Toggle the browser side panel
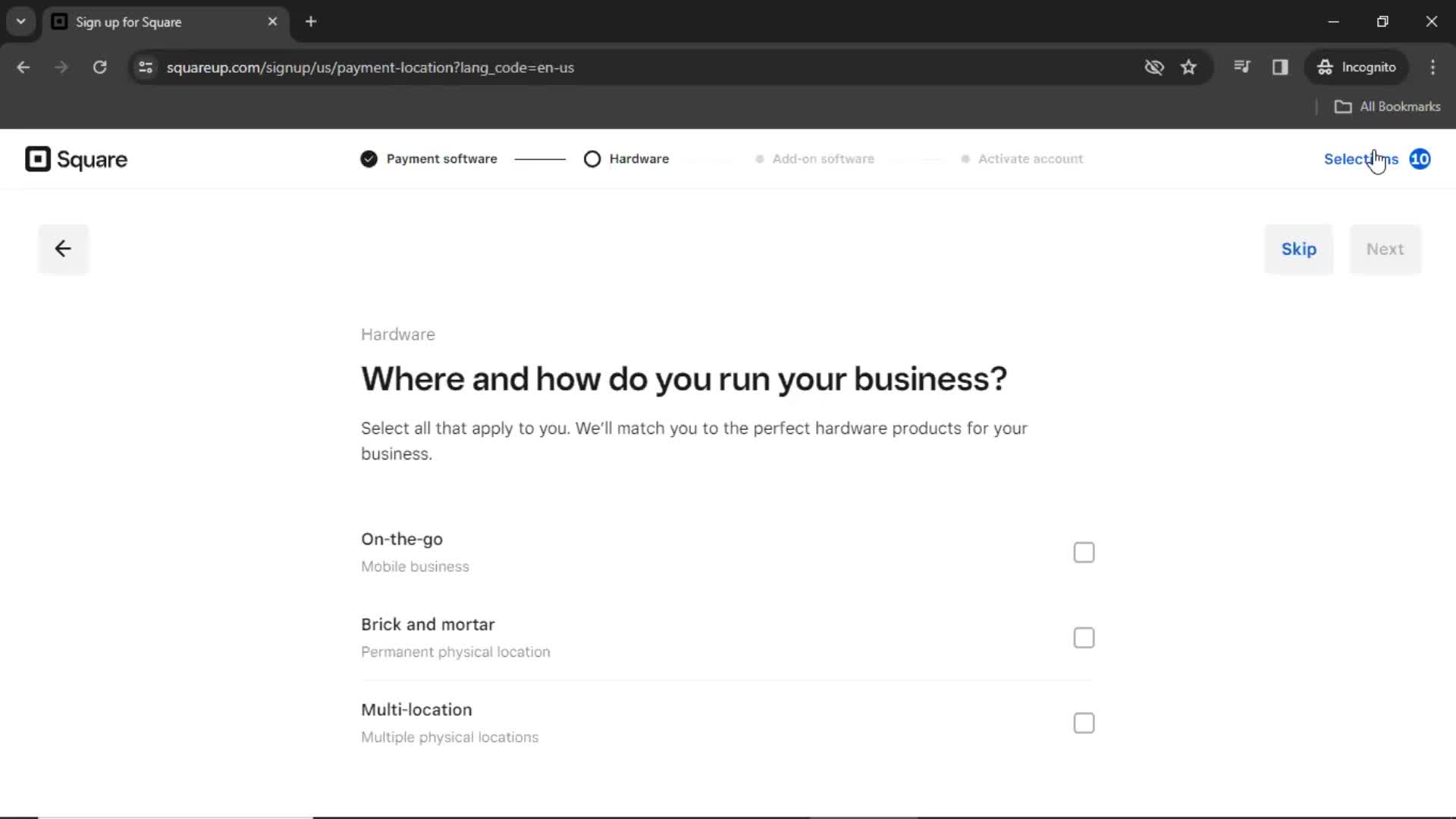This screenshot has width=1456, height=819. [x=1280, y=67]
